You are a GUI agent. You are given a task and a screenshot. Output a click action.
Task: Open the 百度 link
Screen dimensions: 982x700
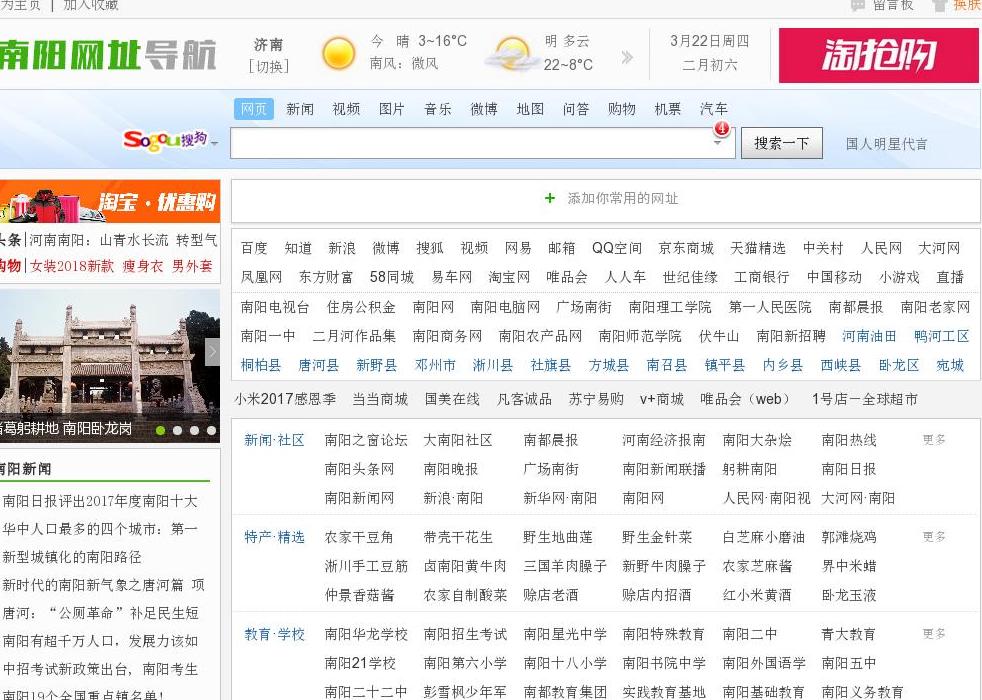254,248
